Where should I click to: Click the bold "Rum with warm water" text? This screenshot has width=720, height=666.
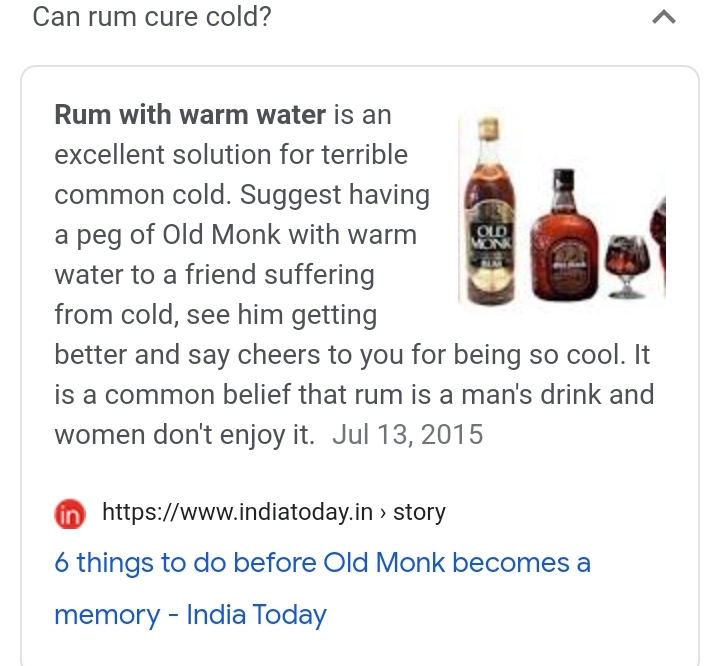[190, 114]
